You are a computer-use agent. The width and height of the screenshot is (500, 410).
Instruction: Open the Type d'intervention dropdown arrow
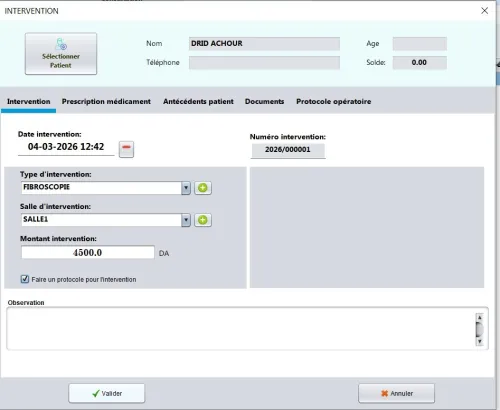[x=186, y=188]
